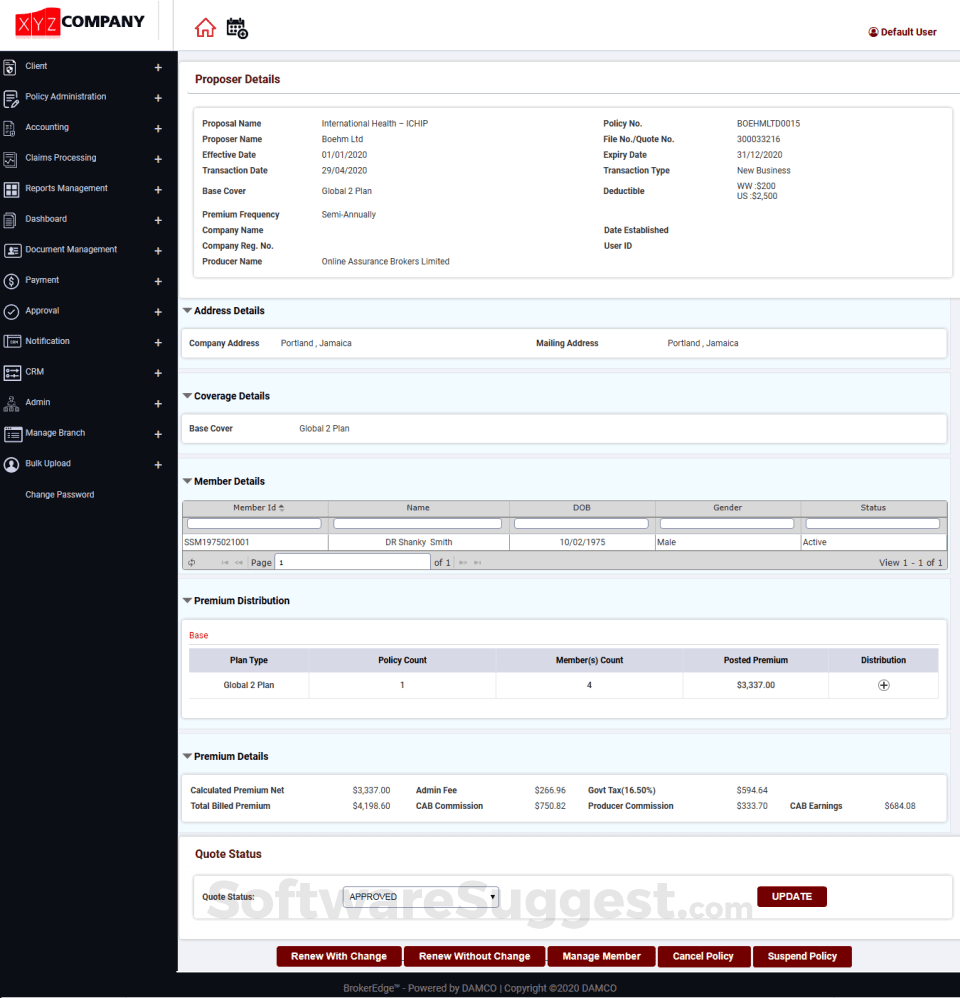Click the Home icon in top bar

(x=205, y=28)
